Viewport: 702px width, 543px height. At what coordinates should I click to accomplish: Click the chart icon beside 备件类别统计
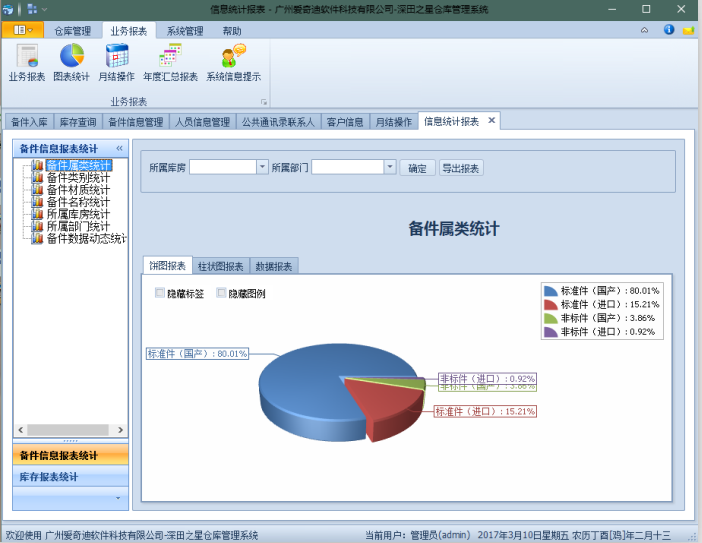tap(37, 178)
